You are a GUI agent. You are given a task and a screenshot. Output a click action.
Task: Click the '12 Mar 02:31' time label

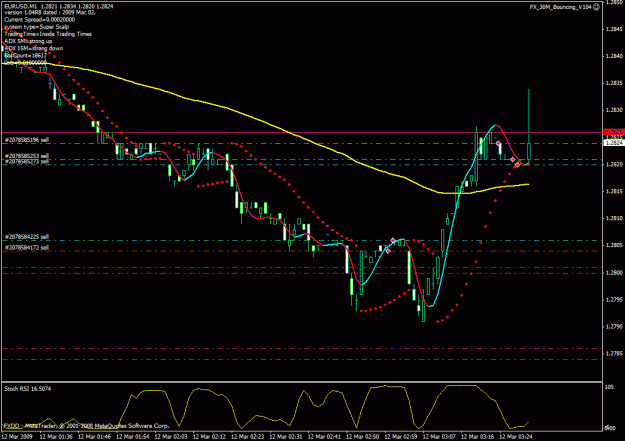coord(285,437)
